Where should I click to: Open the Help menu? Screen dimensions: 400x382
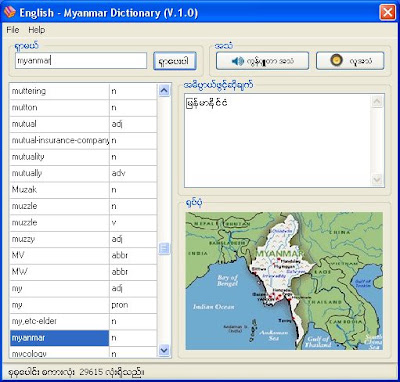pos(36,30)
